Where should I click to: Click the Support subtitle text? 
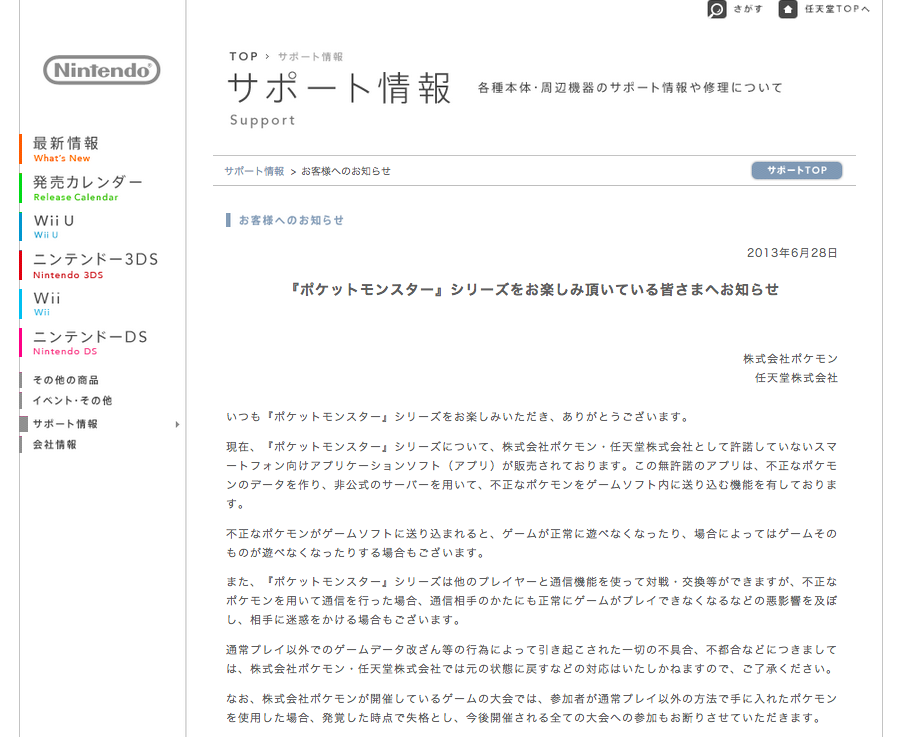tap(263, 120)
